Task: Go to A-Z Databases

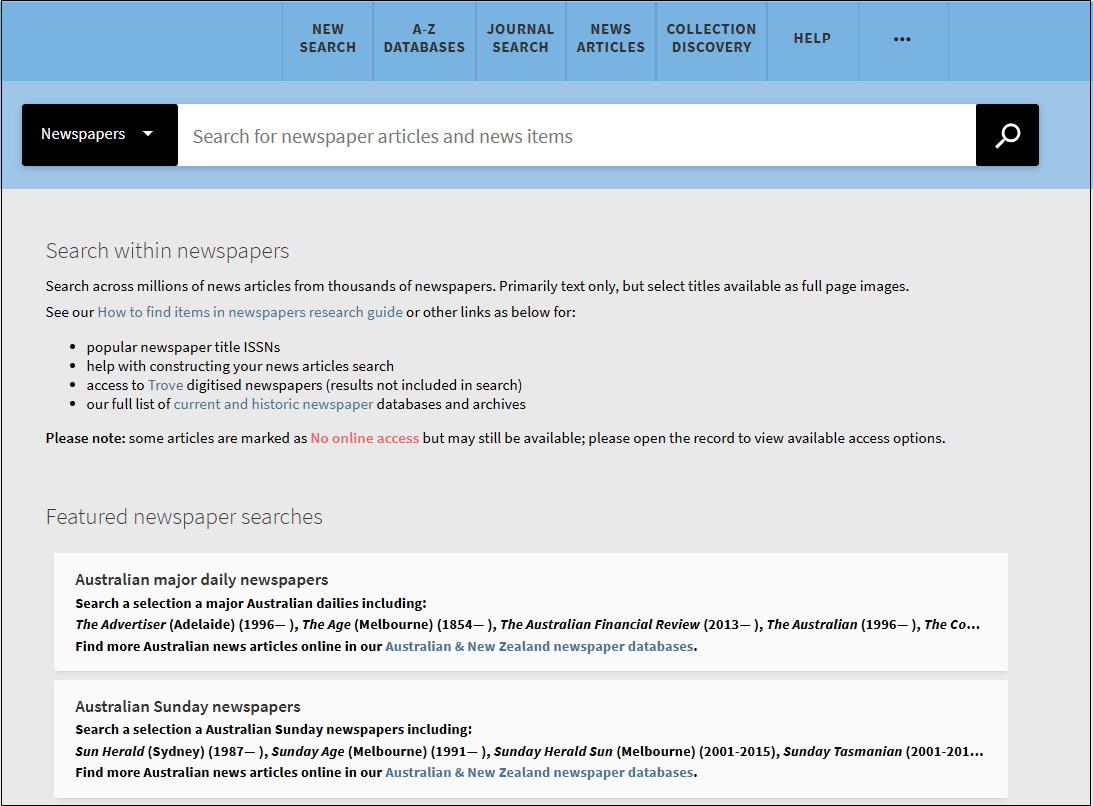Action: [x=424, y=39]
